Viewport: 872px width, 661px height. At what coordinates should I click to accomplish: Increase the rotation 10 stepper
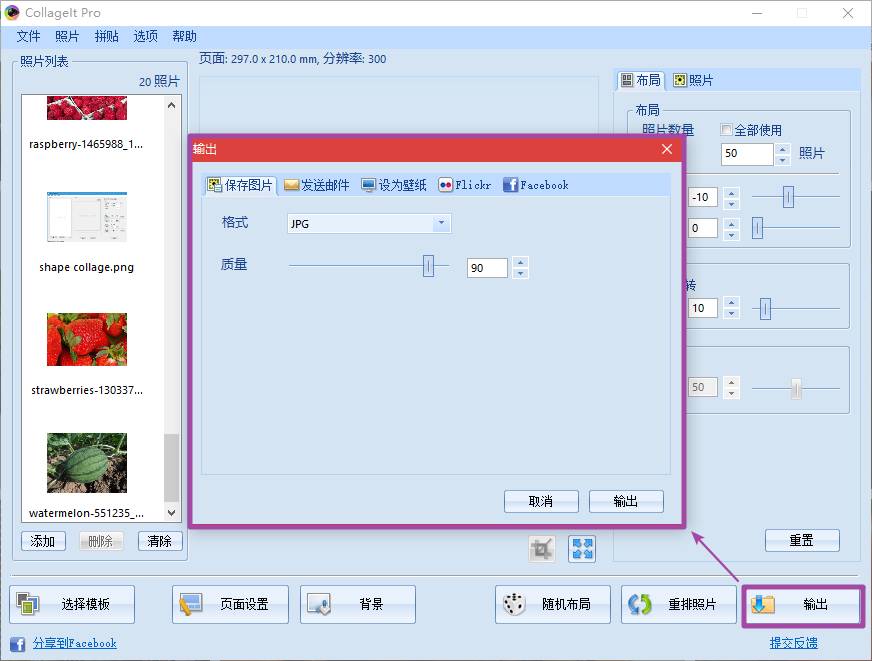click(731, 303)
